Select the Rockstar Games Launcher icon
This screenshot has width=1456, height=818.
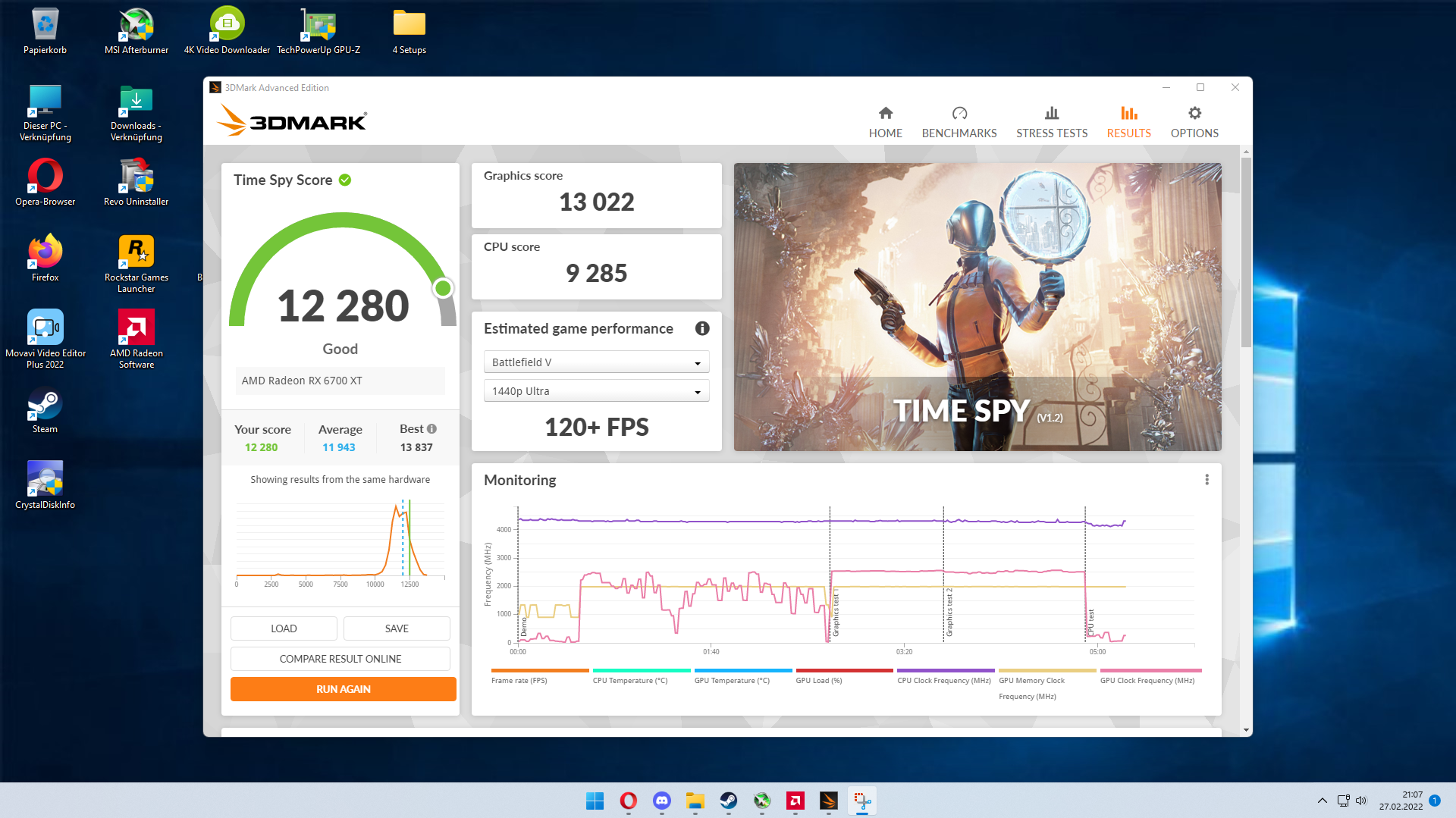[136, 265]
